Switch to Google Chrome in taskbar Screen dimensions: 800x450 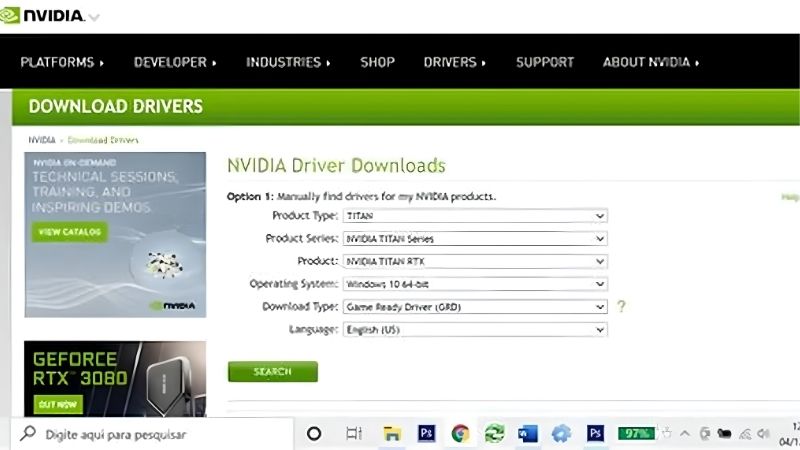pos(460,434)
